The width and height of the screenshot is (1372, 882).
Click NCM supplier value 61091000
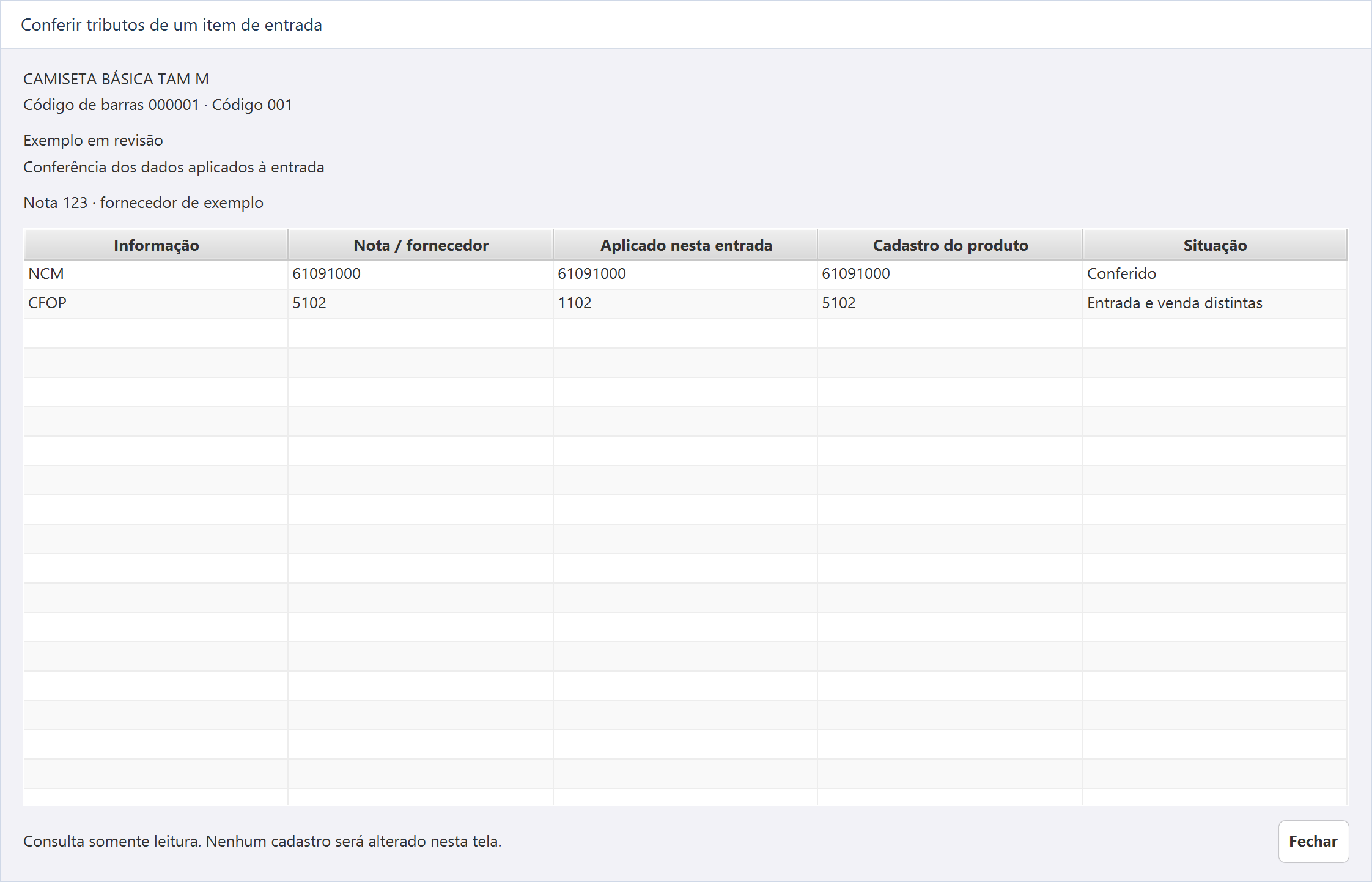point(326,274)
